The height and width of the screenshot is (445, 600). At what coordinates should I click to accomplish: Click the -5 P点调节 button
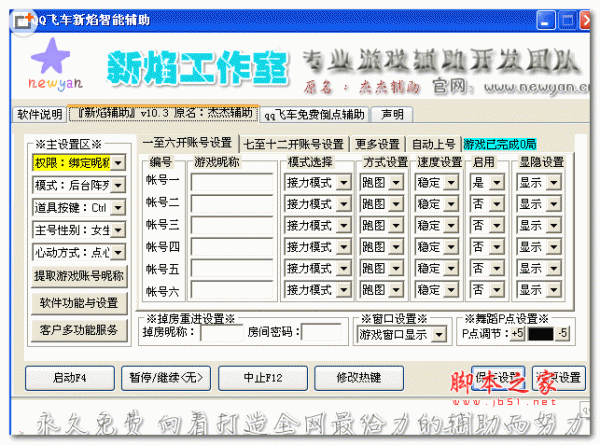(x=562, y=333)
